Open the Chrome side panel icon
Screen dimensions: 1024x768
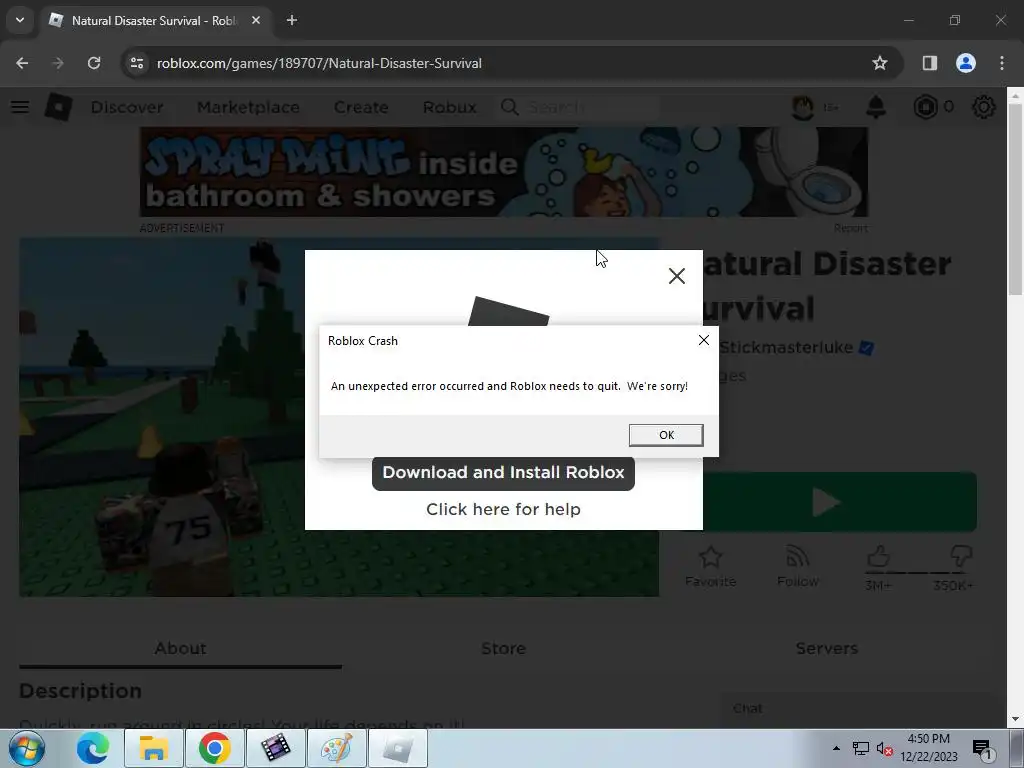pyautogui.click(x=929, y=63)
